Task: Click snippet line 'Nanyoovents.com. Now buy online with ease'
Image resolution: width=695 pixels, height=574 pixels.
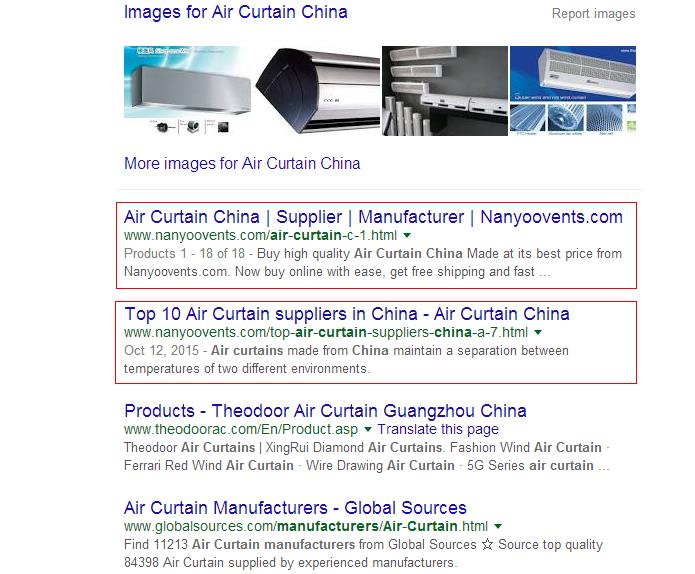Action: (337, 272)
